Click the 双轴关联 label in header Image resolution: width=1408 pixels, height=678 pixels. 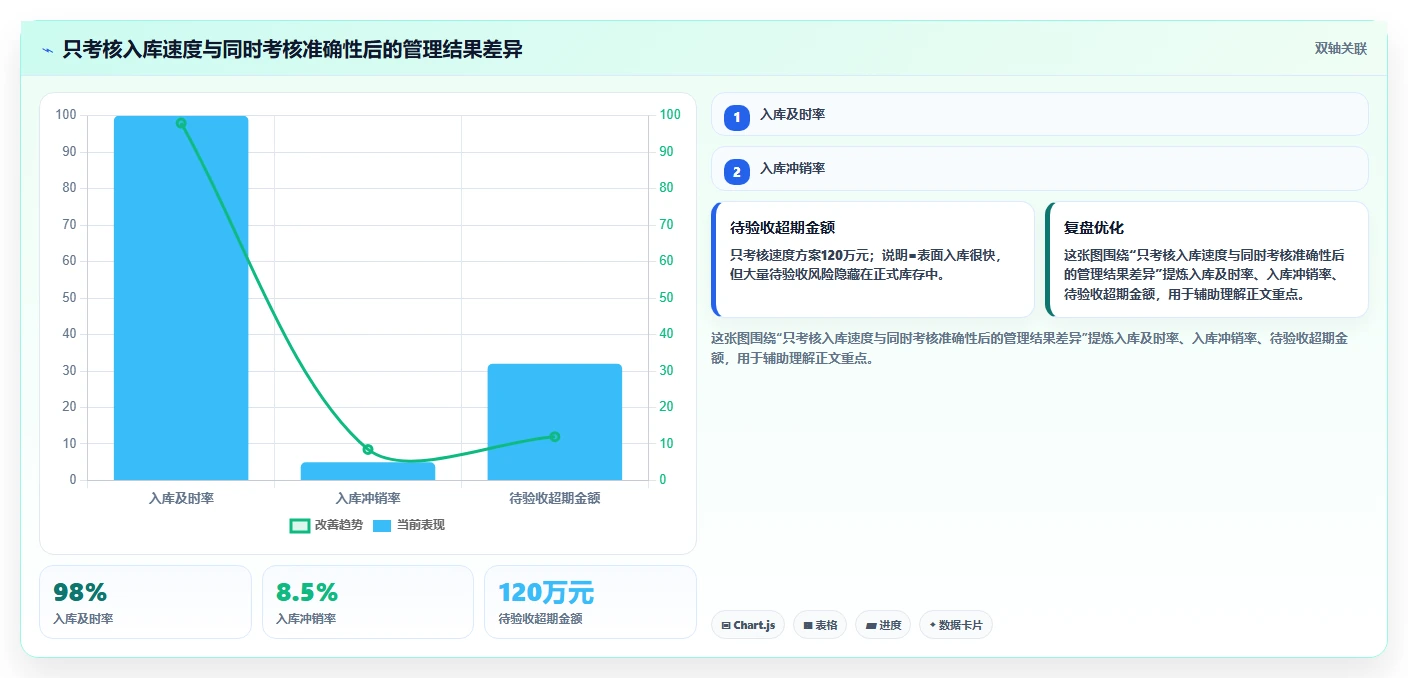tap(1340, 48)
